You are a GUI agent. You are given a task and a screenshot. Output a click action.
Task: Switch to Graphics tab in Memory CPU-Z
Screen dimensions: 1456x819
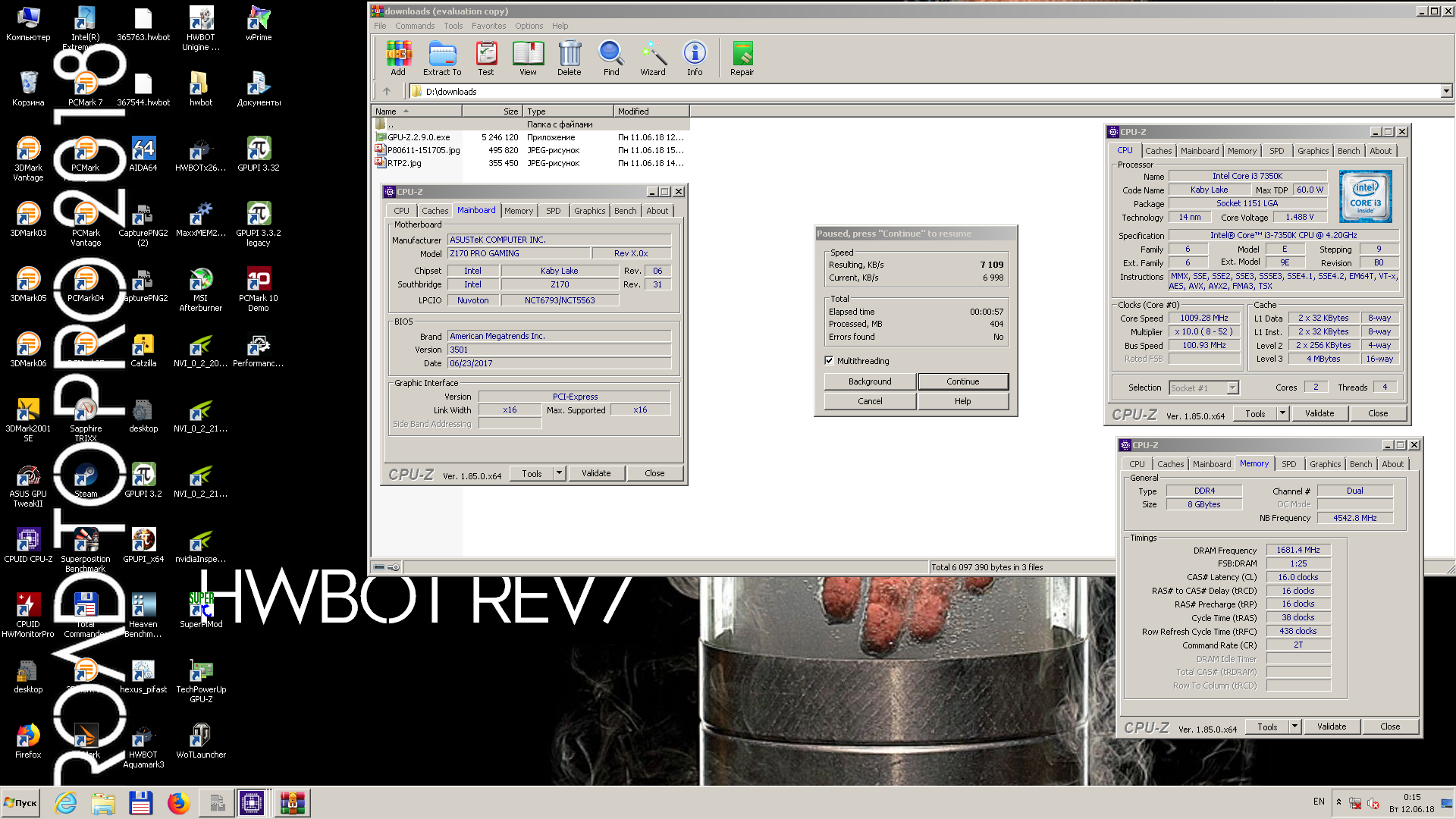[x=1325, y=464]
